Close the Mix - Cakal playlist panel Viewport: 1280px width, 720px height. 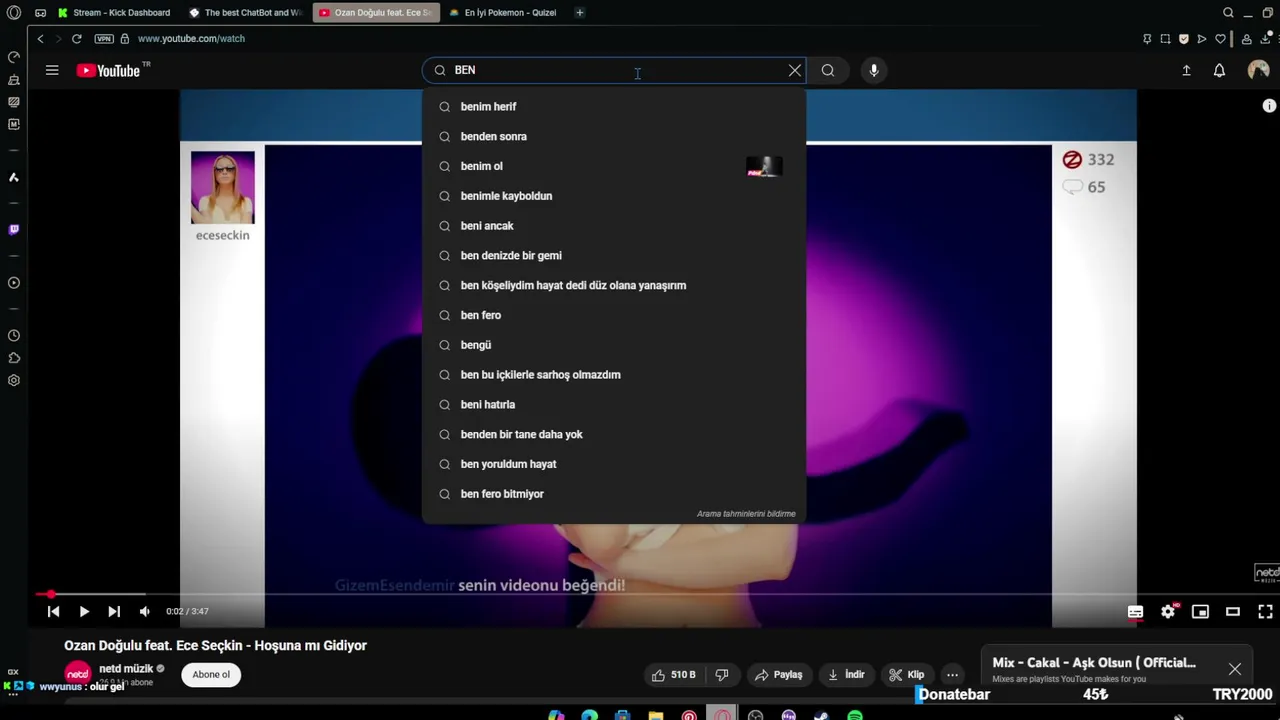1235,669
